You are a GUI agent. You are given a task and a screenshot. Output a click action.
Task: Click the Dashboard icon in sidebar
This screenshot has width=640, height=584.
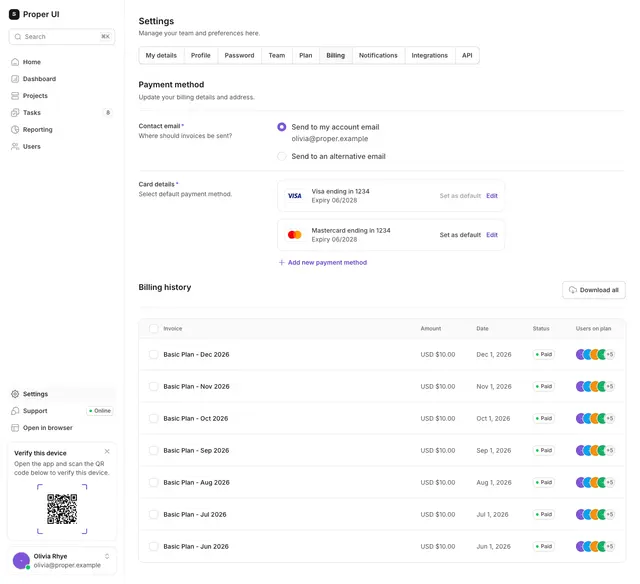coord(15,79)
